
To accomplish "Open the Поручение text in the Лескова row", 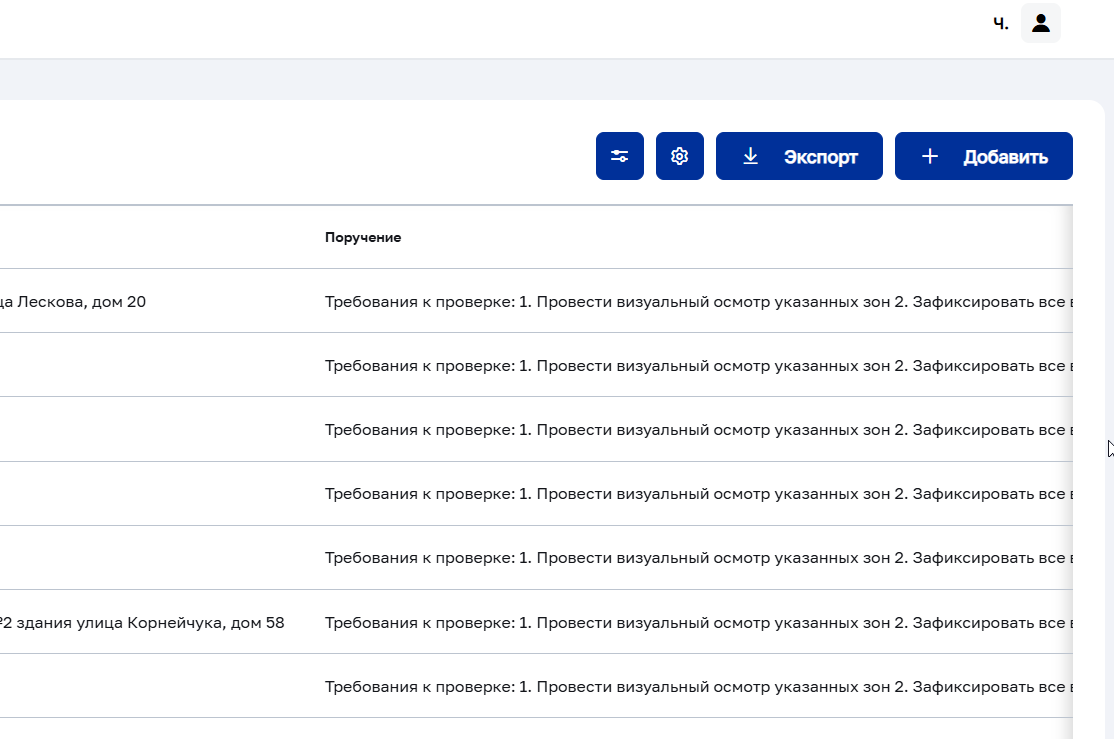I will click(698, 301).
